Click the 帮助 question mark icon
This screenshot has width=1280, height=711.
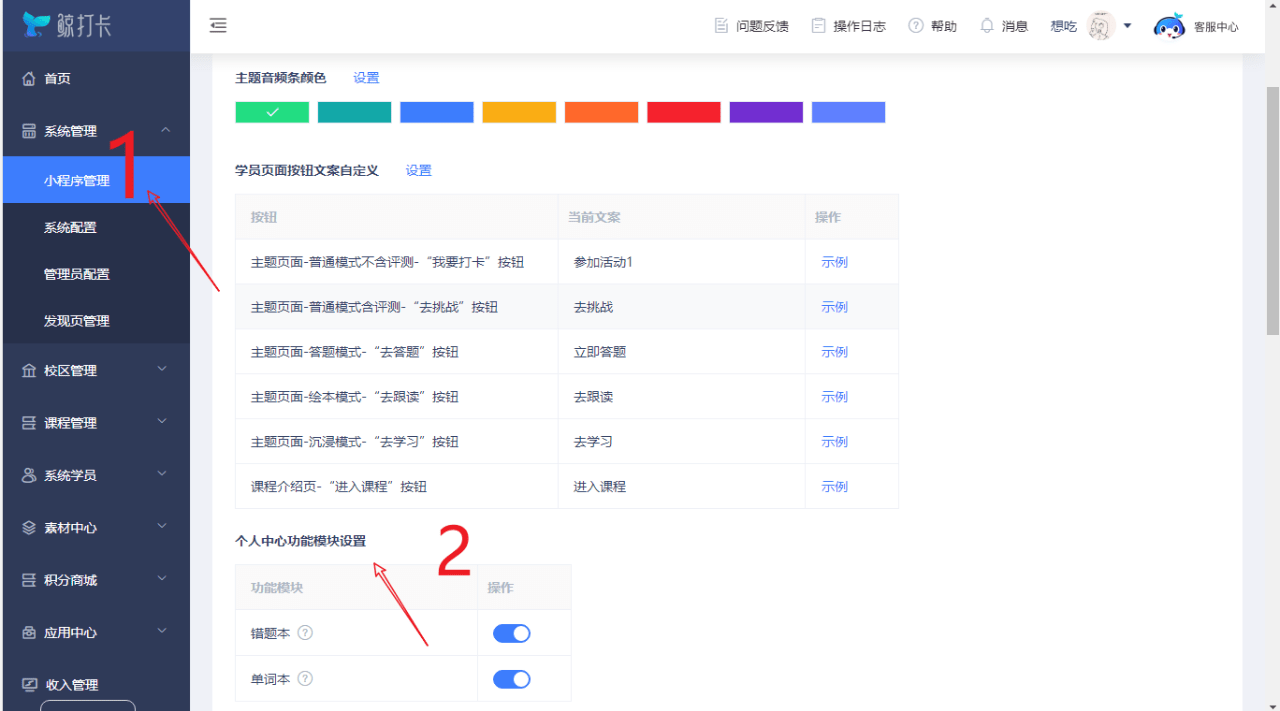coord(915,26)
